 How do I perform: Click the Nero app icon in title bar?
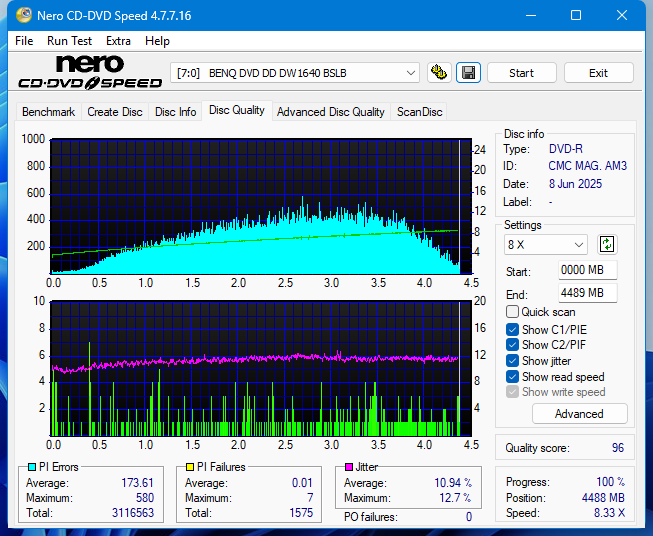(x=16, y=16)
